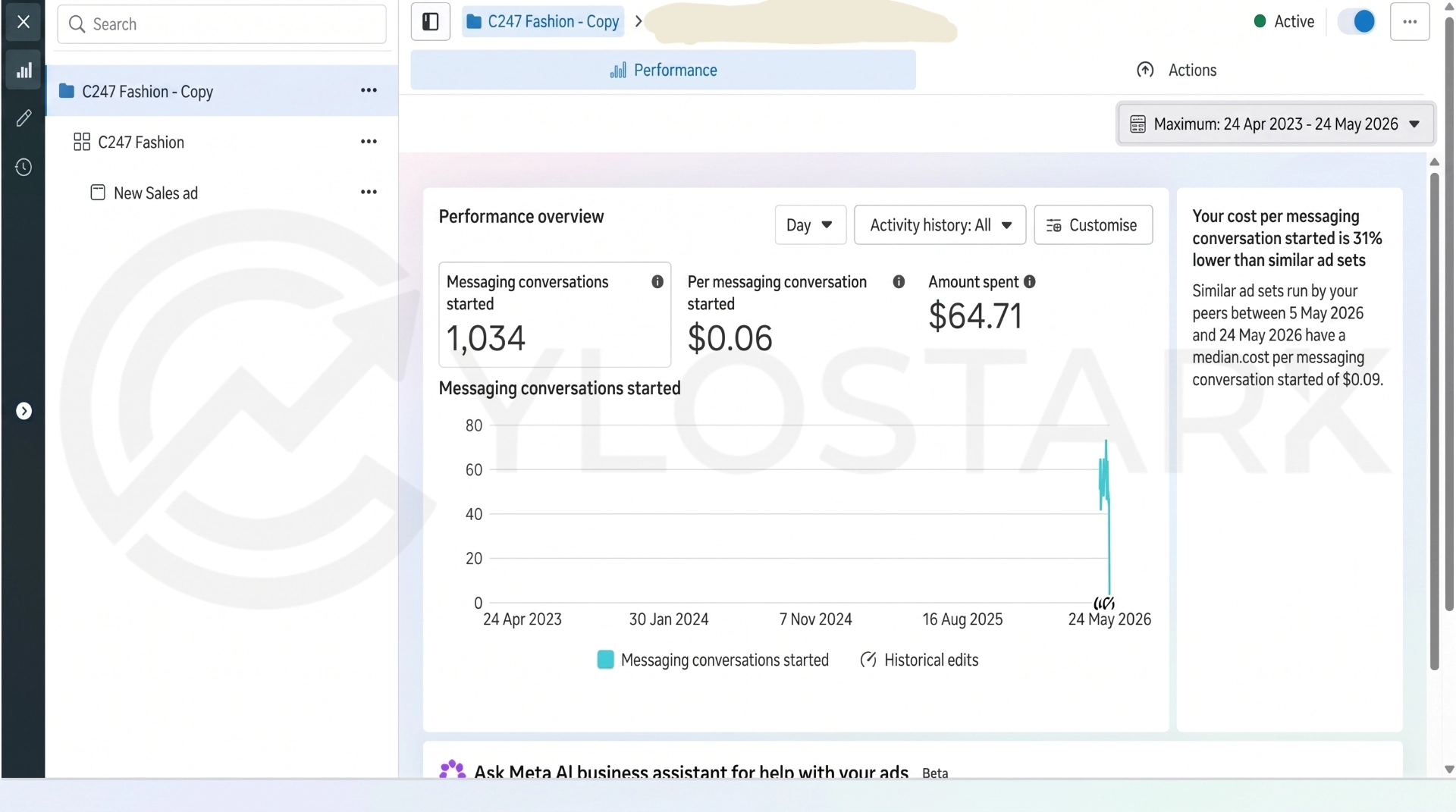Open three-dot menu for C247 Fashion - Copy
The width and height of the screenshot is (1456, 812).
(369, 90)
